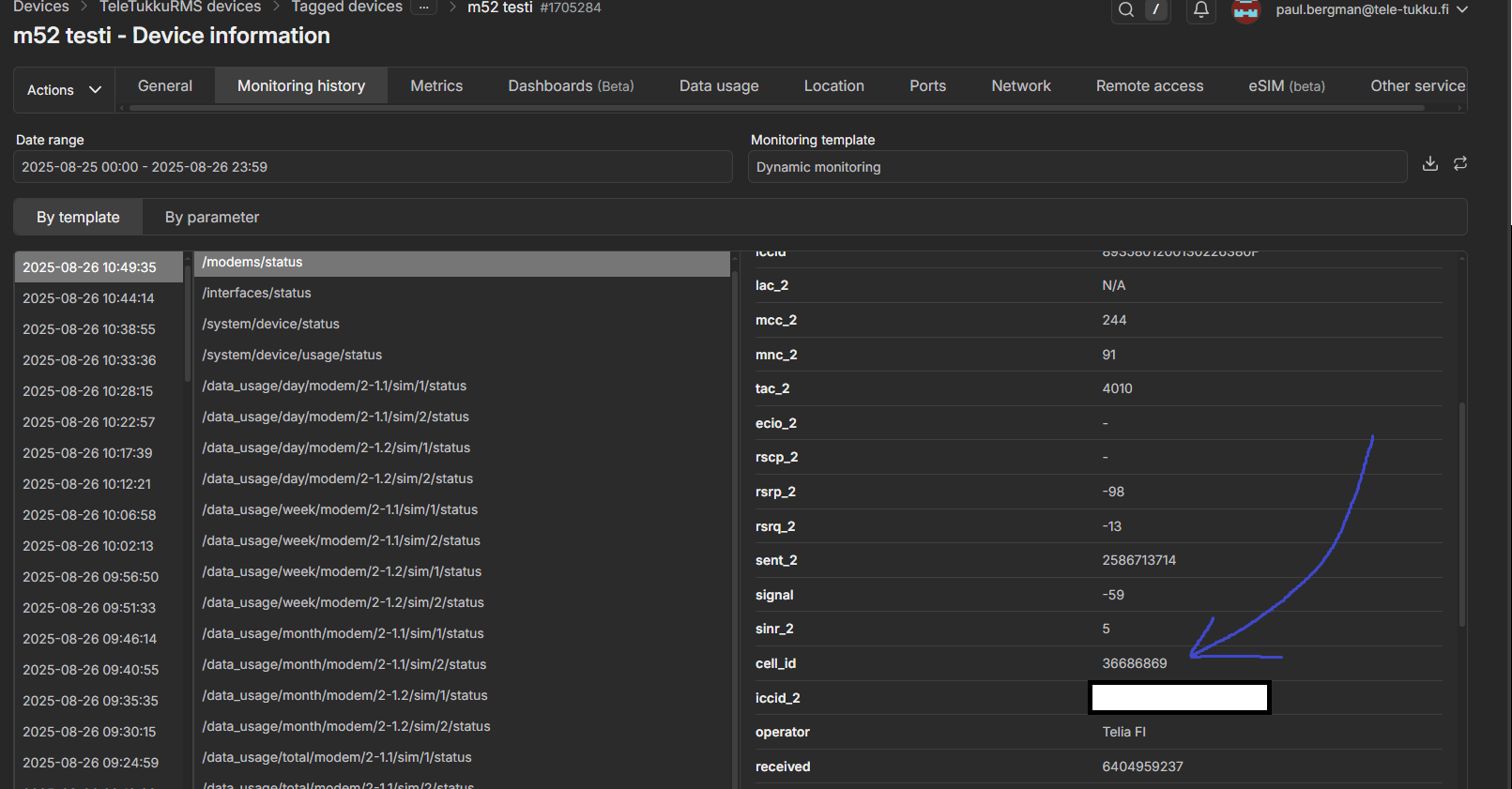Open the Metrics tab

click(x=436, y=85)
